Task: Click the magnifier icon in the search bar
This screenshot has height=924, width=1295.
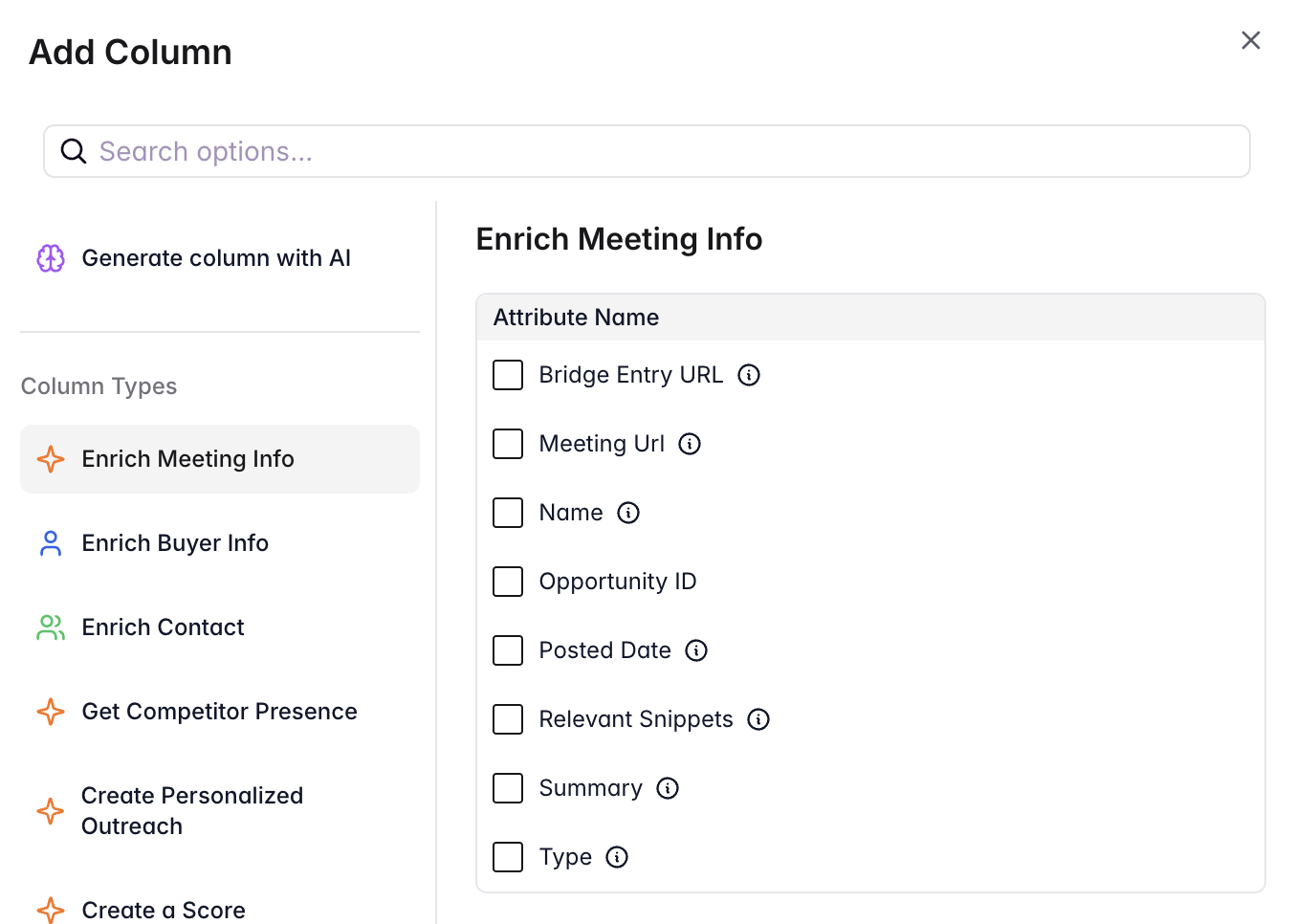Action: coord(74,151)
